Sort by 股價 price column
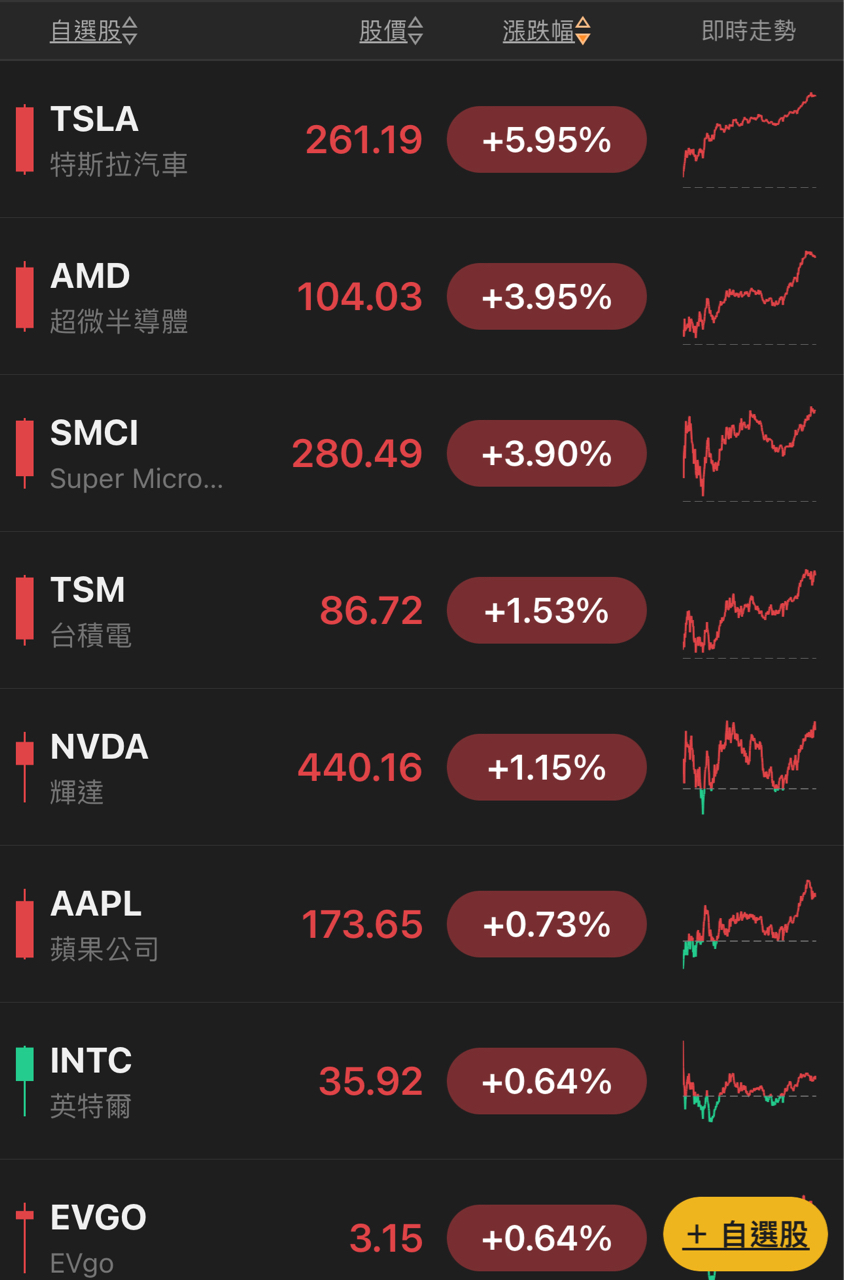844x1280 pixels. tap(390, 32)
